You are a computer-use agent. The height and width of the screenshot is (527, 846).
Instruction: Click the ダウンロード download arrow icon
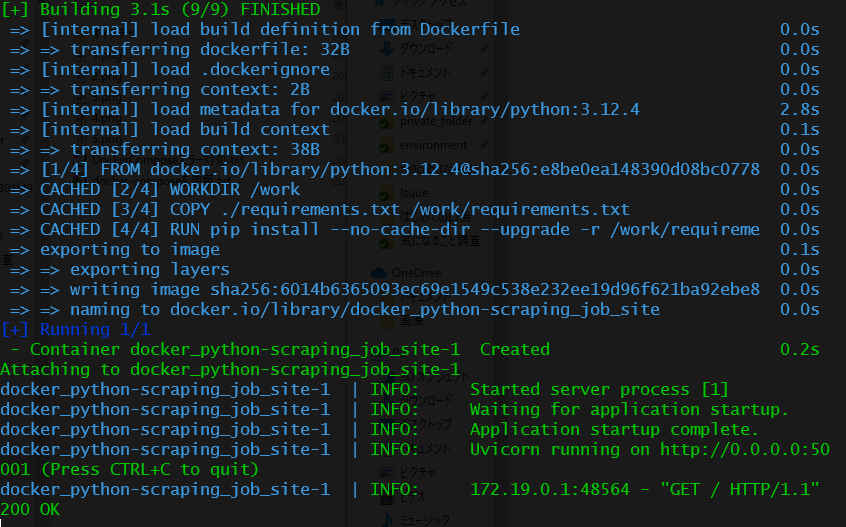(x=386, y=49)
